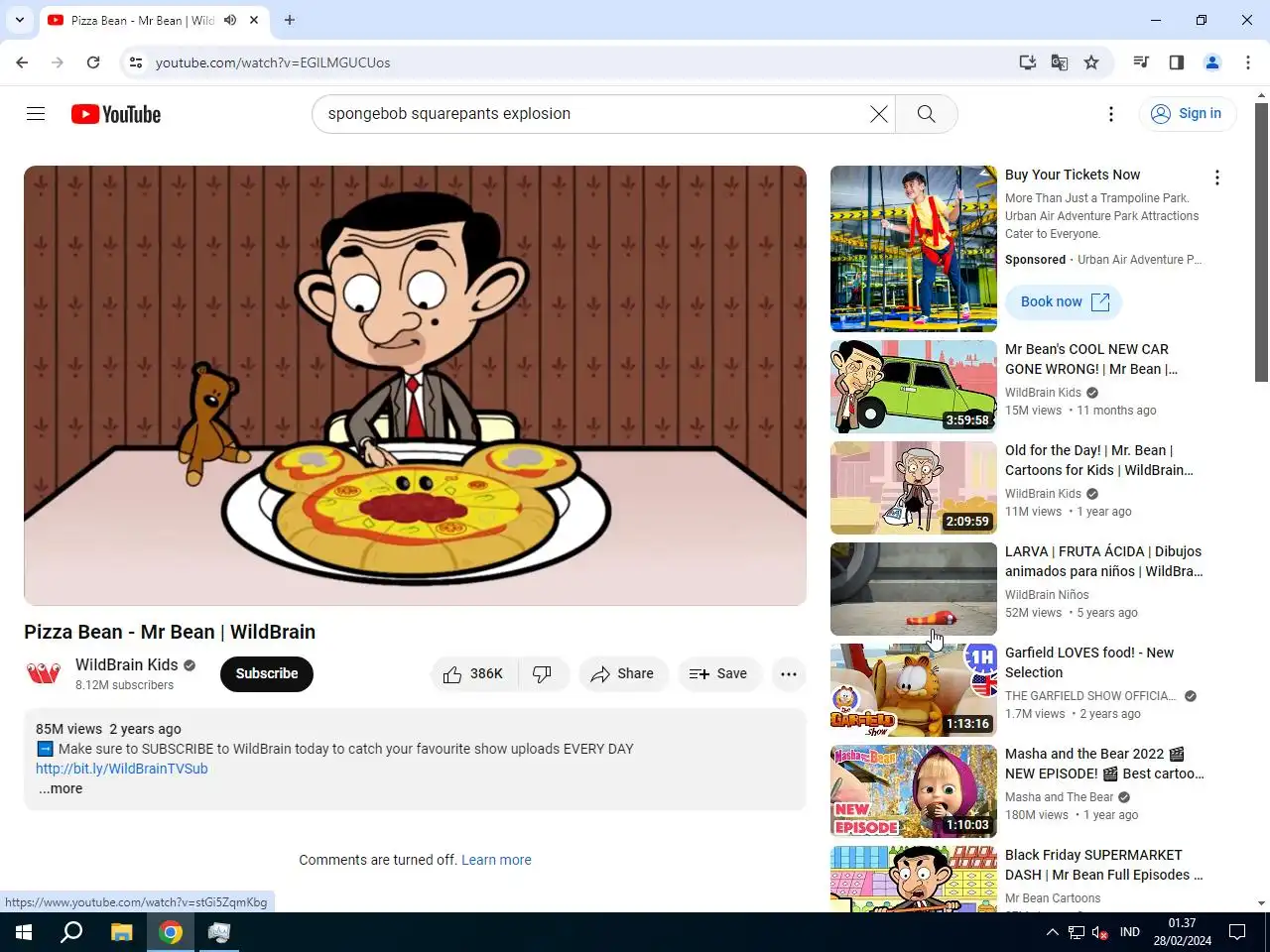Open the pinned taskbar app beside Chrome
The image size is (1270, 952).
tap(219, 932)
